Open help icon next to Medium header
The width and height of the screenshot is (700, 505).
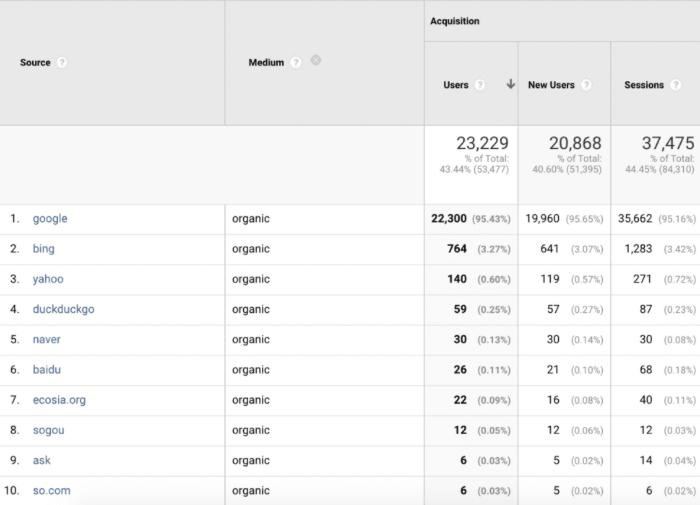pyautogui.click(x=296, y=63)
